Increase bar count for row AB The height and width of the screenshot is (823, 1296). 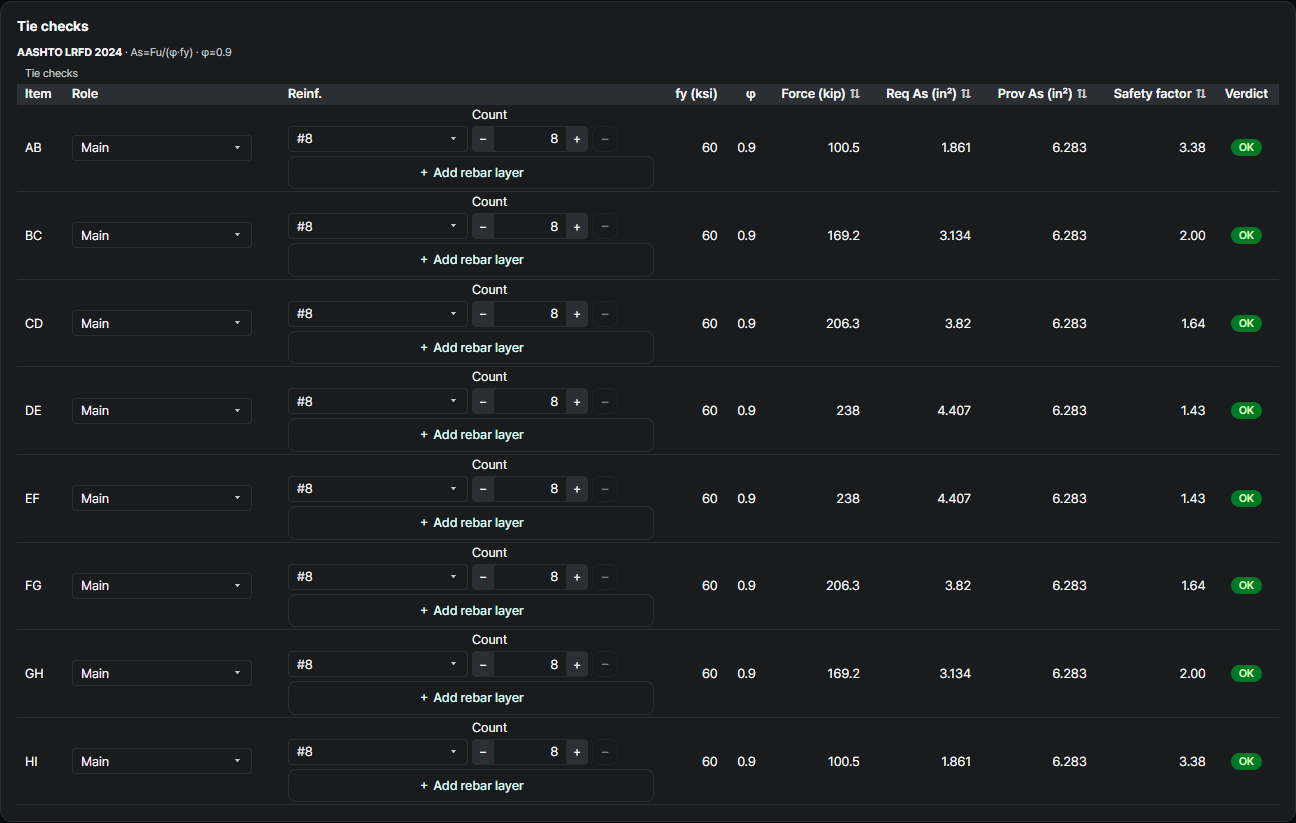(576, 139)
